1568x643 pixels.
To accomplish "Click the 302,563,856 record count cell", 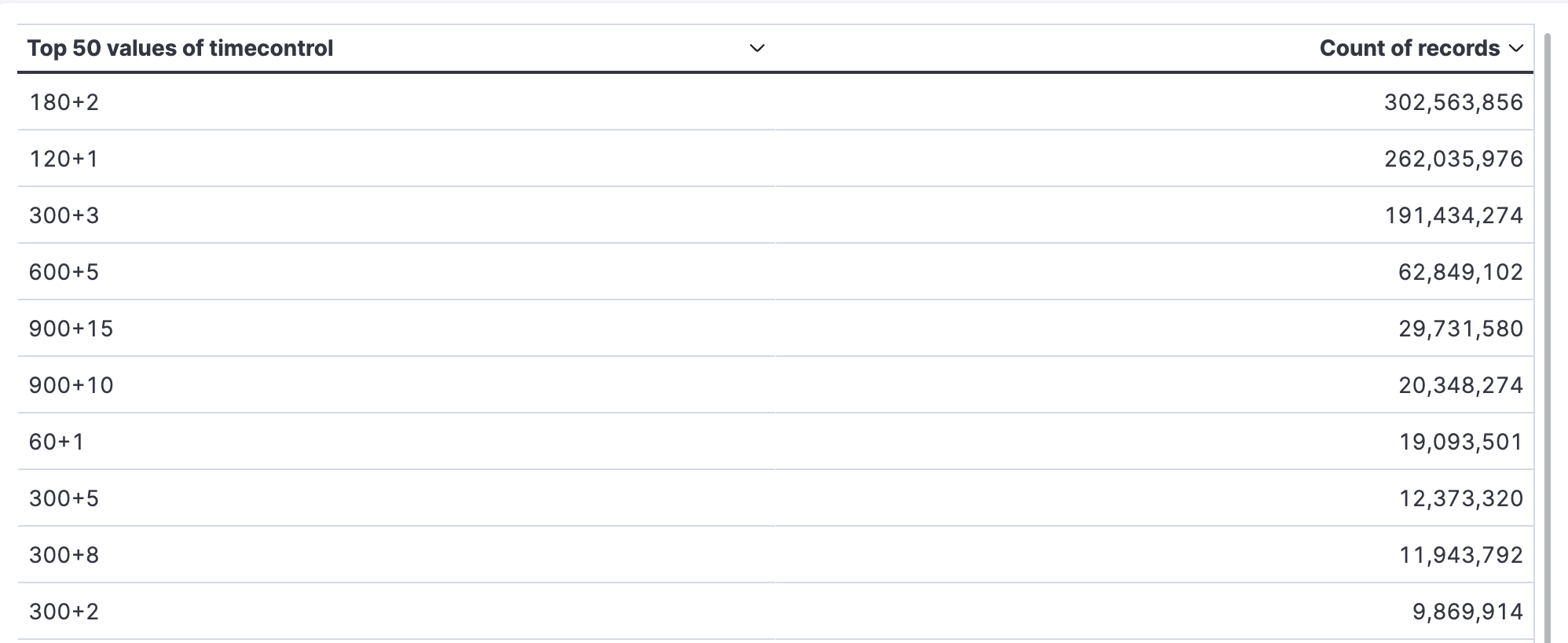I will 1154,102.
